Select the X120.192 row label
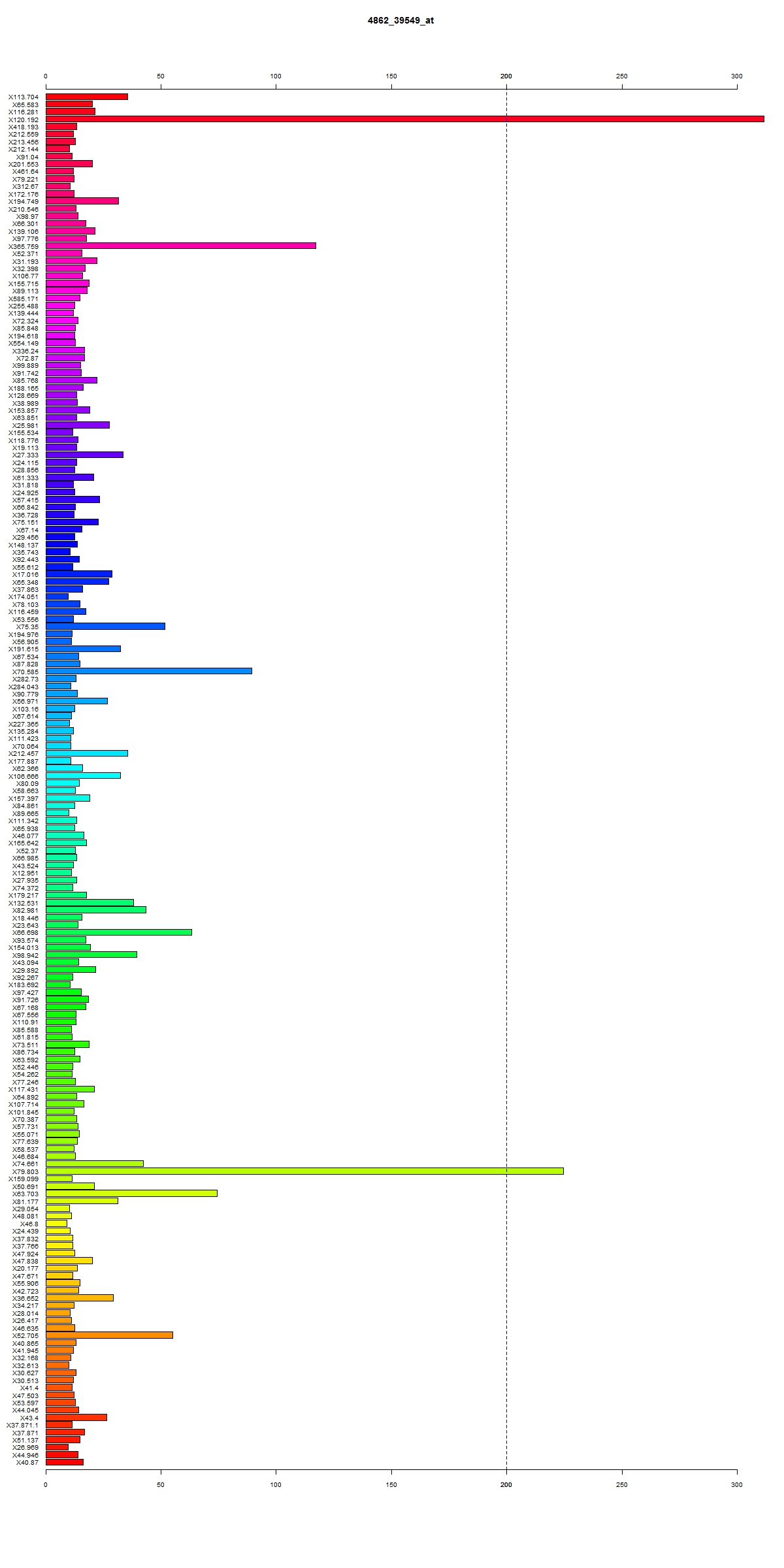 24,120
